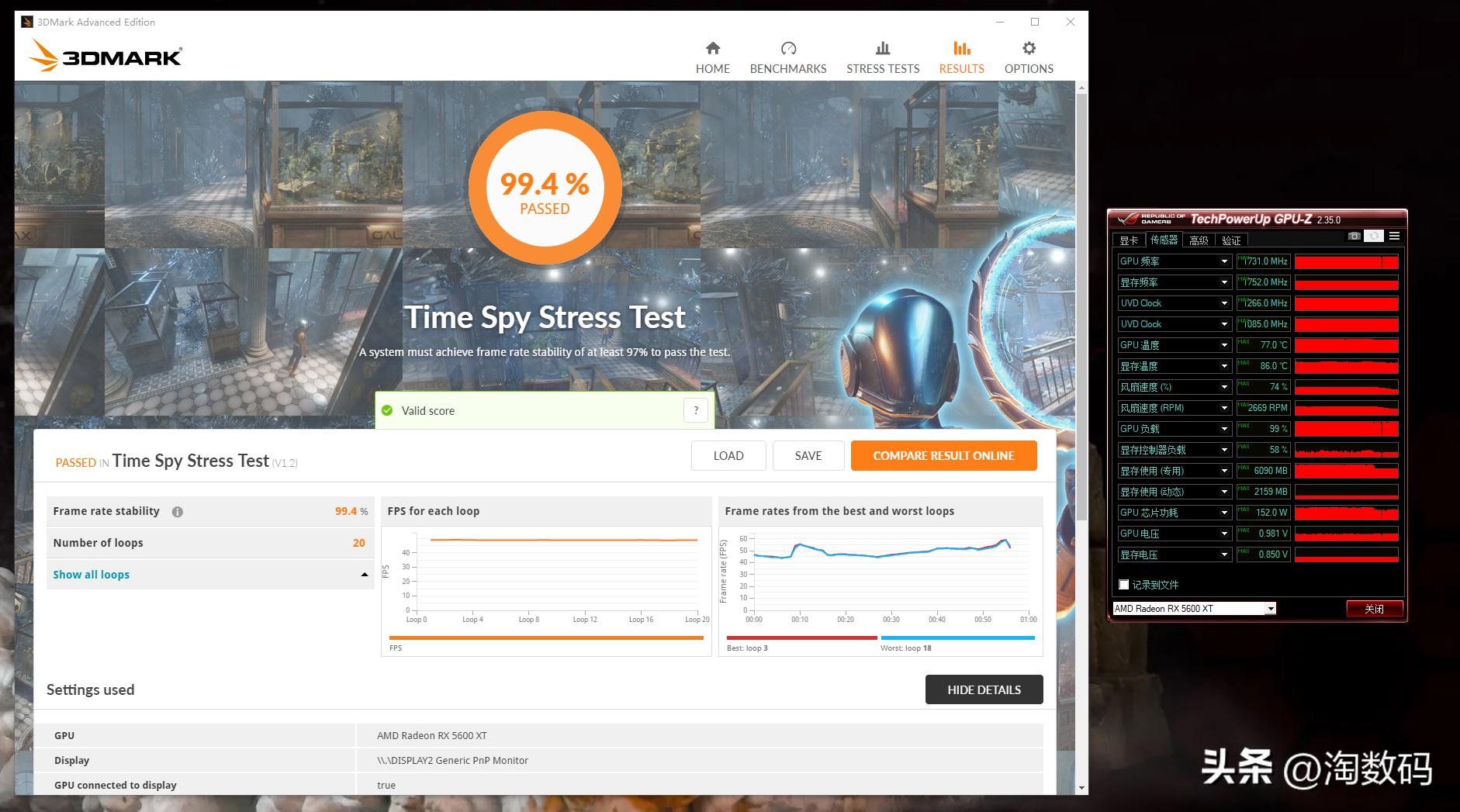Click the GPU connected to display value true

pyautogui.click(x=386, y=785)
